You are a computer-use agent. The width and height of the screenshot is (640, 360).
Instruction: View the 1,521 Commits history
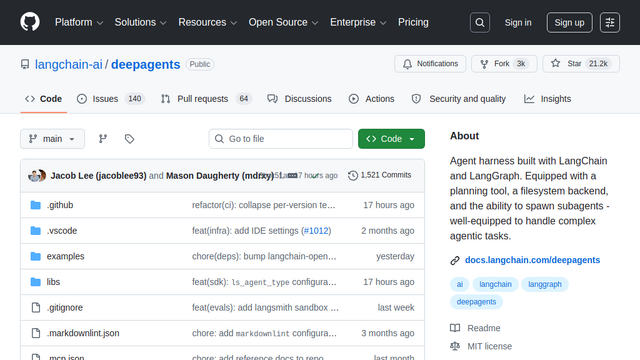[380, 175]
